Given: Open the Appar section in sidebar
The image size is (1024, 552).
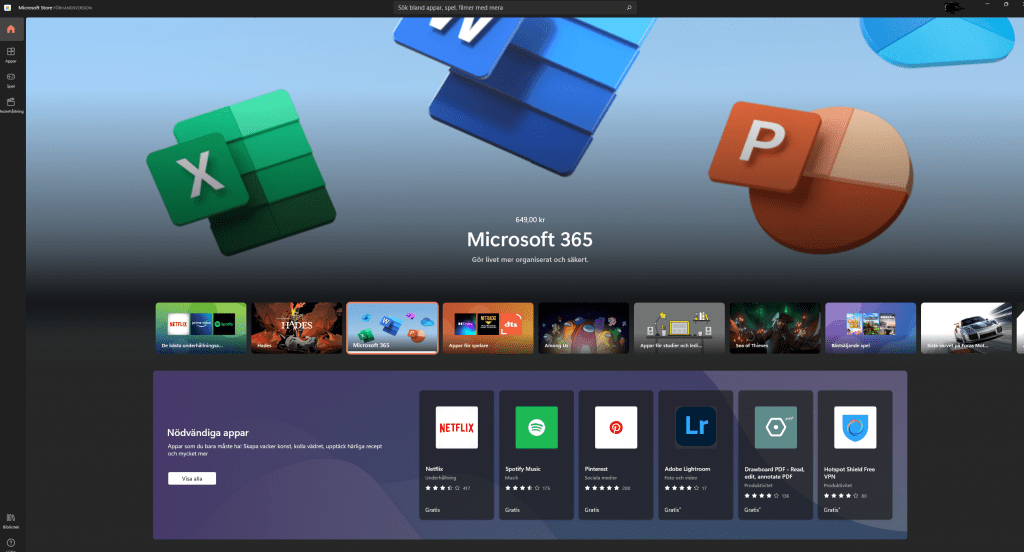Looking at the screenshot, I should (x=11, y=54).
